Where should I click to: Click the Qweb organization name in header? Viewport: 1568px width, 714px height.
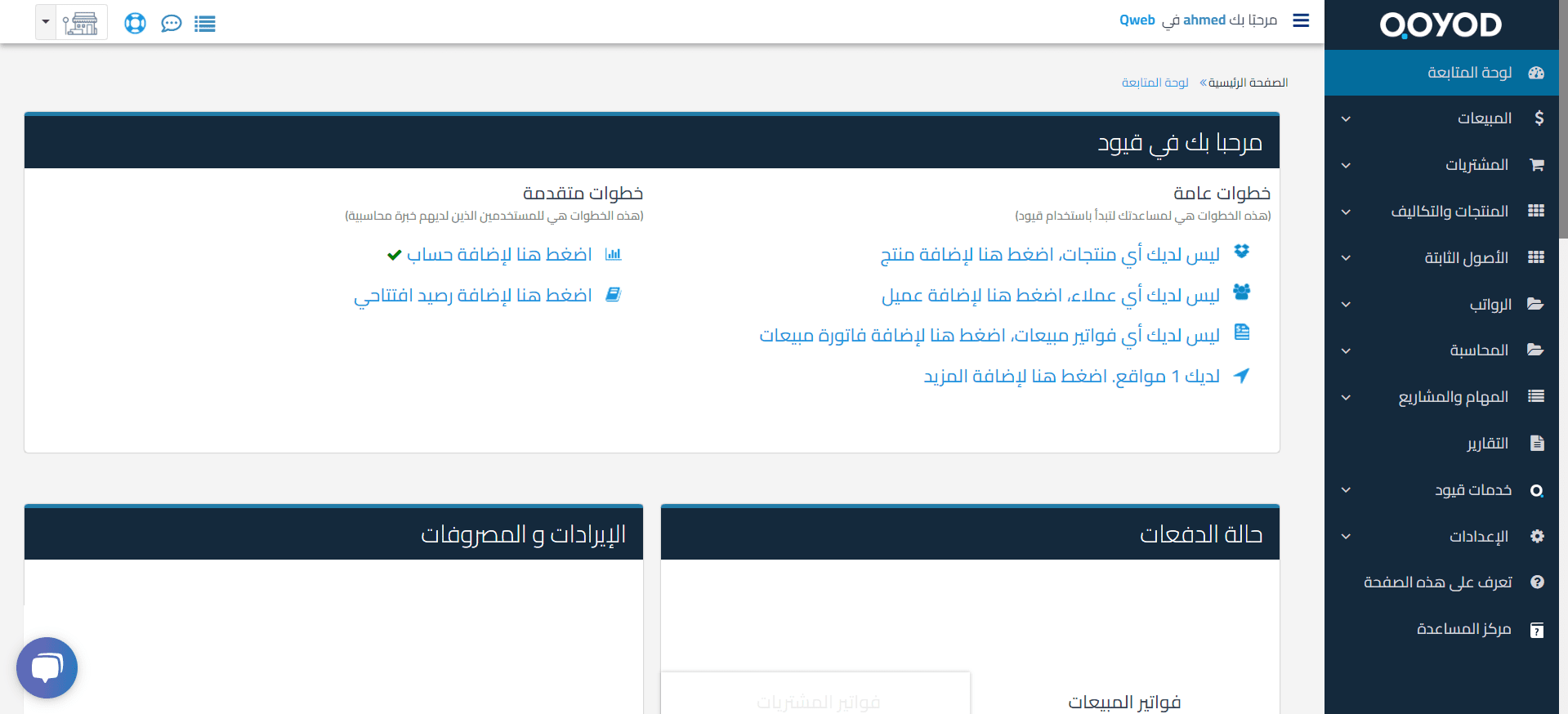tap(1137, 20)
